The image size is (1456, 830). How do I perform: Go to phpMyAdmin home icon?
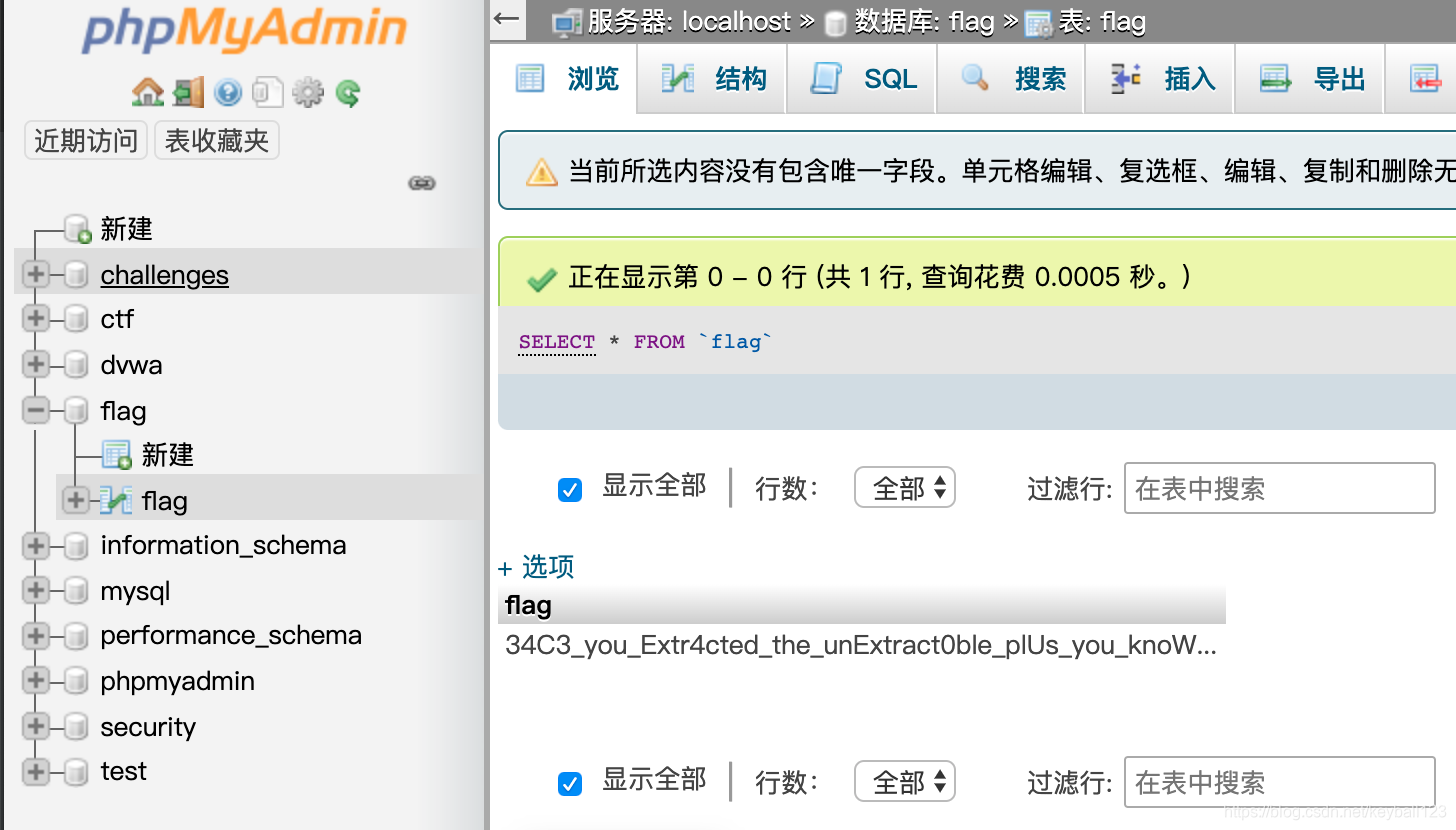pyautogui.click(x=147, y=93)
